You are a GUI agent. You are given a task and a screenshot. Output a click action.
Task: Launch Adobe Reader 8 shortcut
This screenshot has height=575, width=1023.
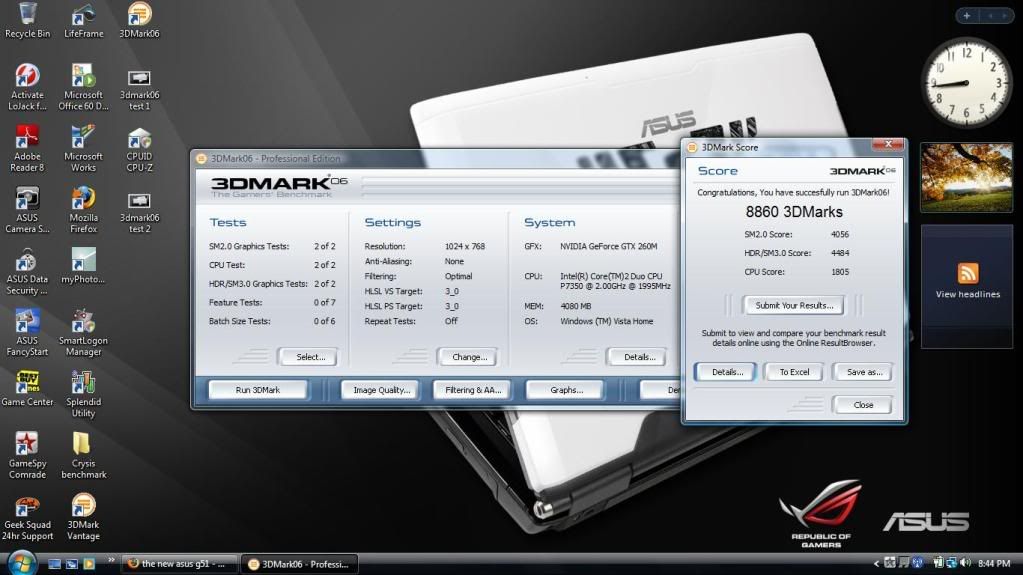point(27,148)
